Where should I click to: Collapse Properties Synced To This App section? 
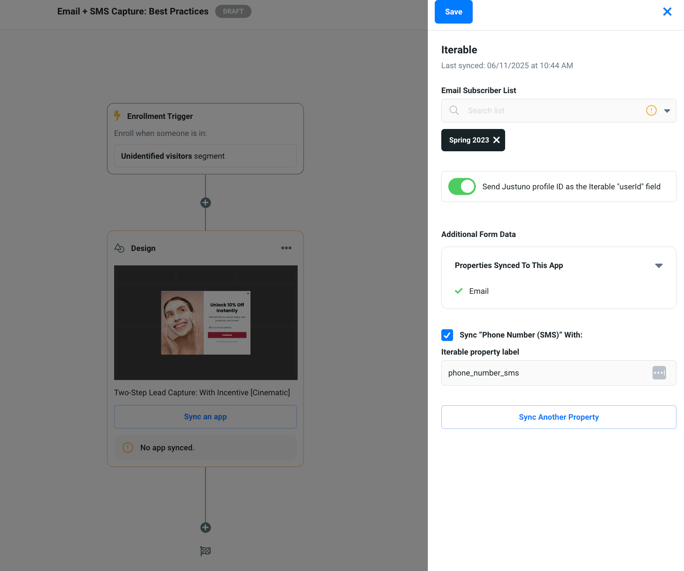pyautogui.click(x=658, y=266)
